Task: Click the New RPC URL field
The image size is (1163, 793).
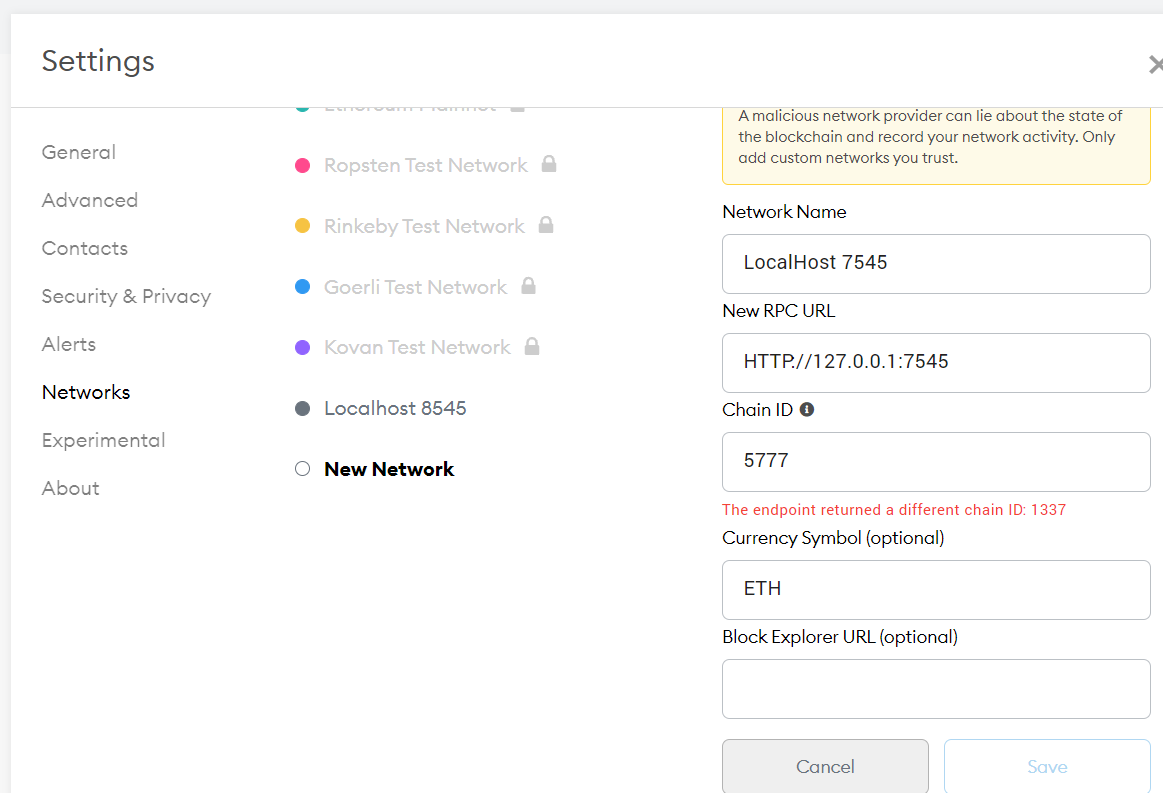Action: pyautogui.click(x=936, y=363)
